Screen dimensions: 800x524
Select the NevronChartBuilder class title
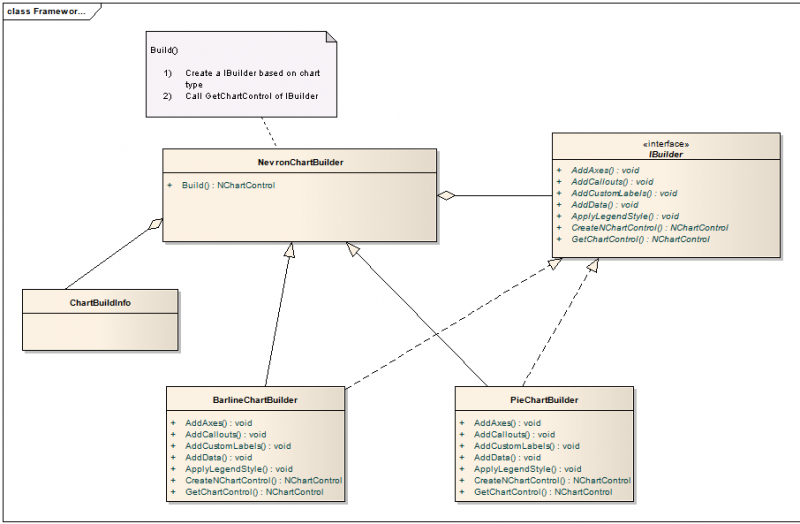pos(299,160)
